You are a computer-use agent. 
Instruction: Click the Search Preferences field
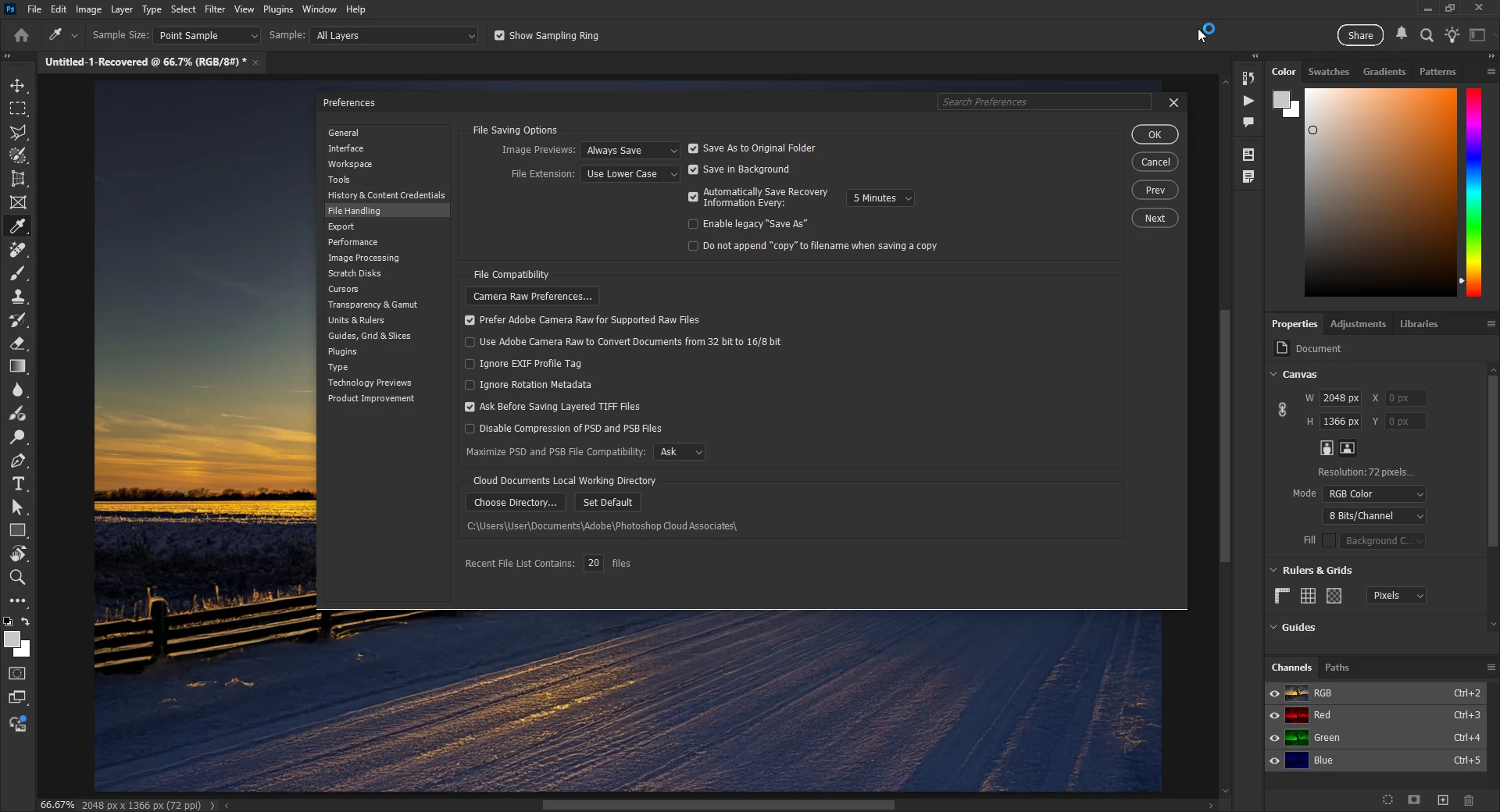click(1044, 102)
